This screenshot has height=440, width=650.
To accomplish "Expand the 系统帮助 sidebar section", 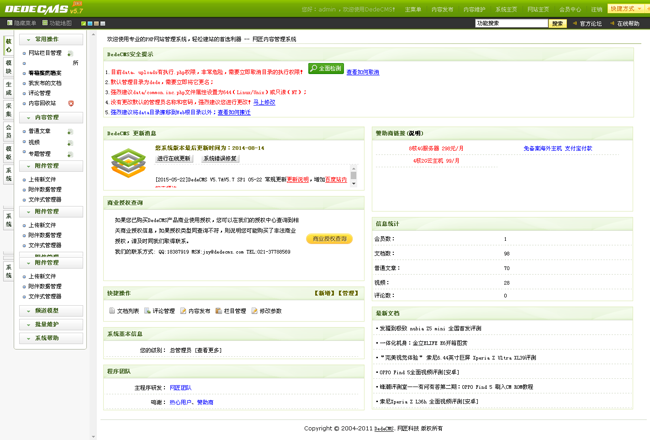I will tap(51, 338).
